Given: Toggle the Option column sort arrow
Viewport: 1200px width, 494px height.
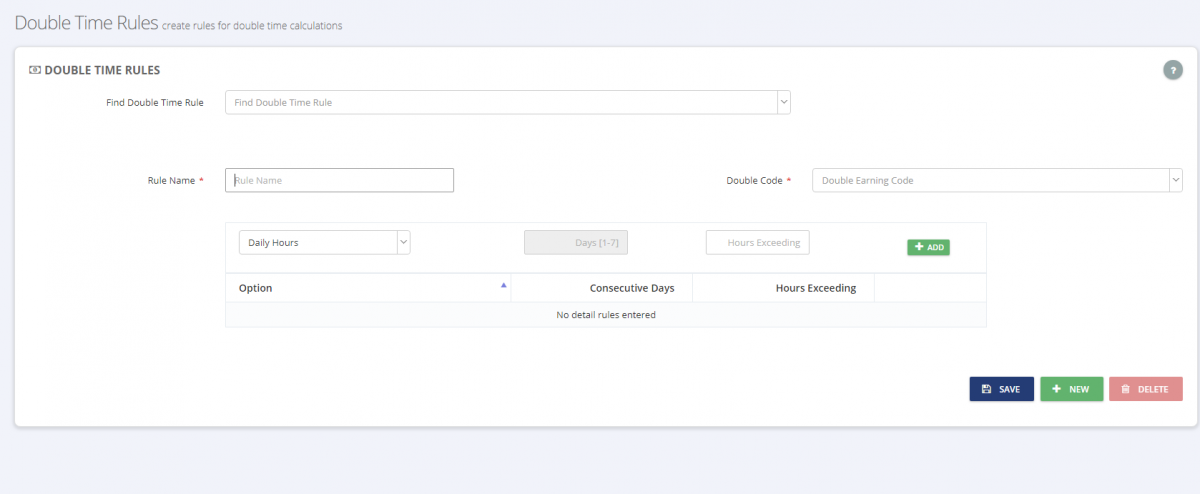Looking at the screenshot, I should [503, 285].
